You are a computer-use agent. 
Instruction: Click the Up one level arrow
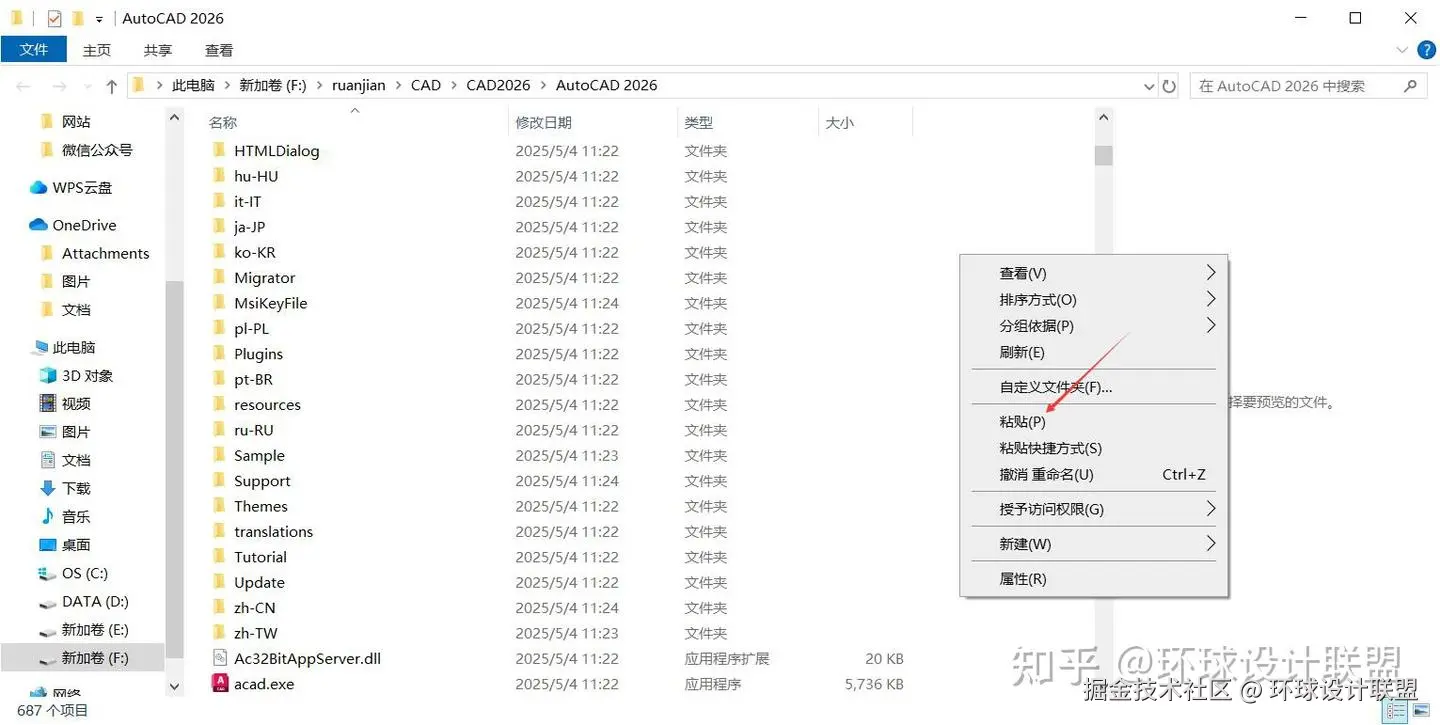111,86
